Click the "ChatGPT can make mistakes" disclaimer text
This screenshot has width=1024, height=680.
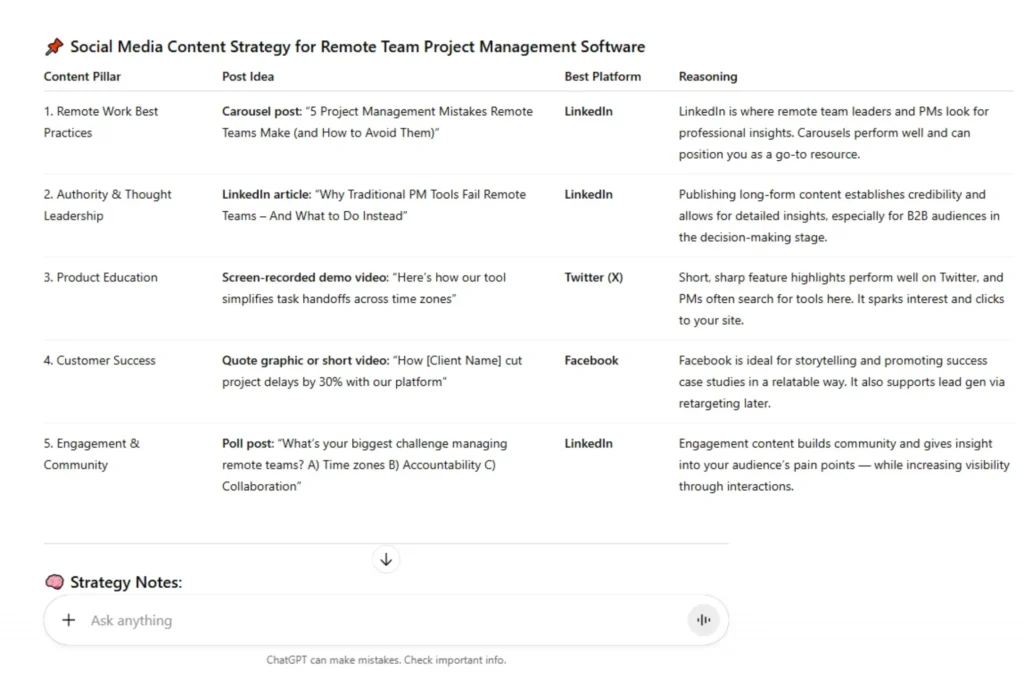click(386, 660)
